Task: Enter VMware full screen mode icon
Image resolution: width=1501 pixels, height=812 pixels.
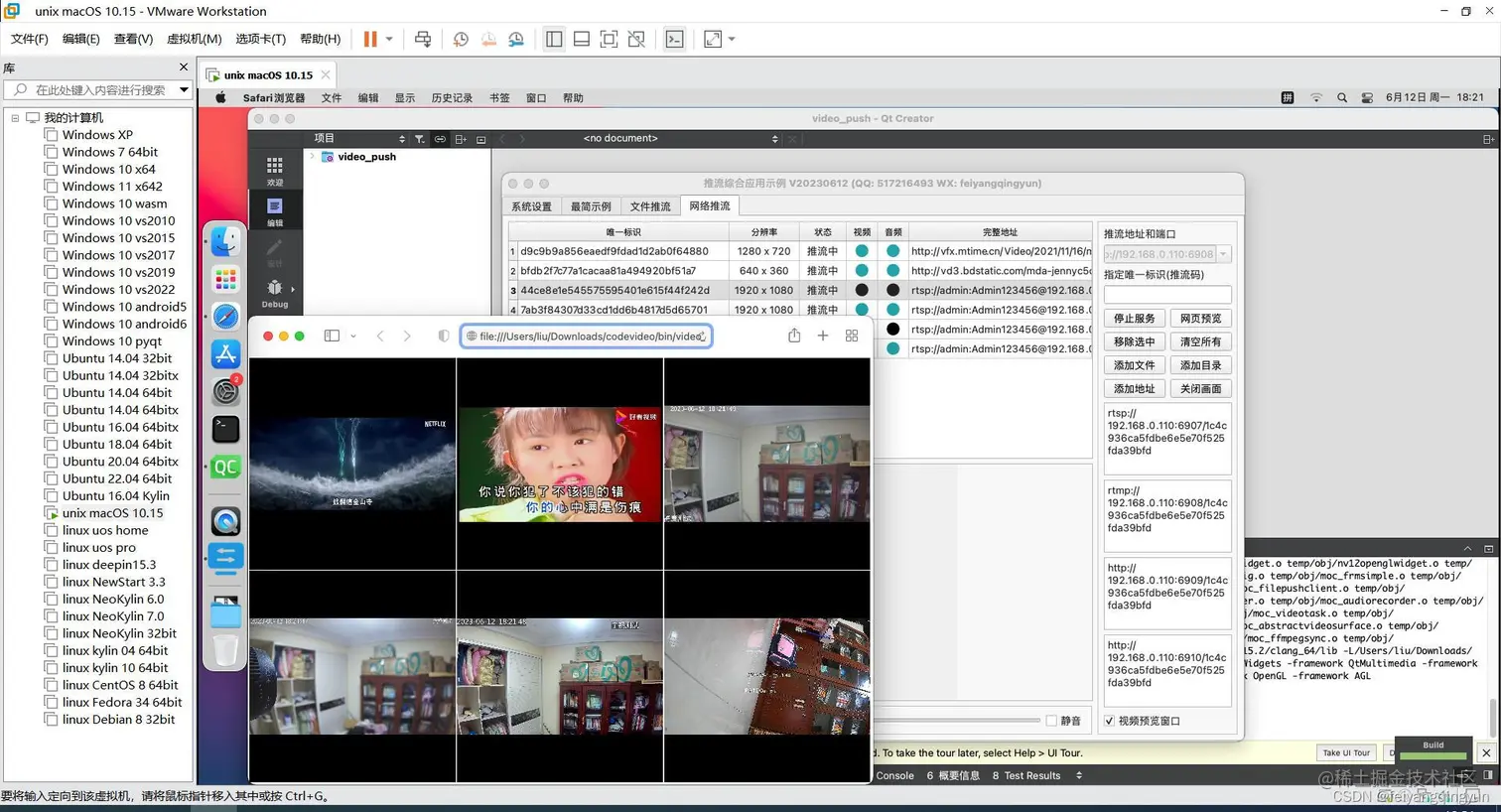Action: pos(609,39)
